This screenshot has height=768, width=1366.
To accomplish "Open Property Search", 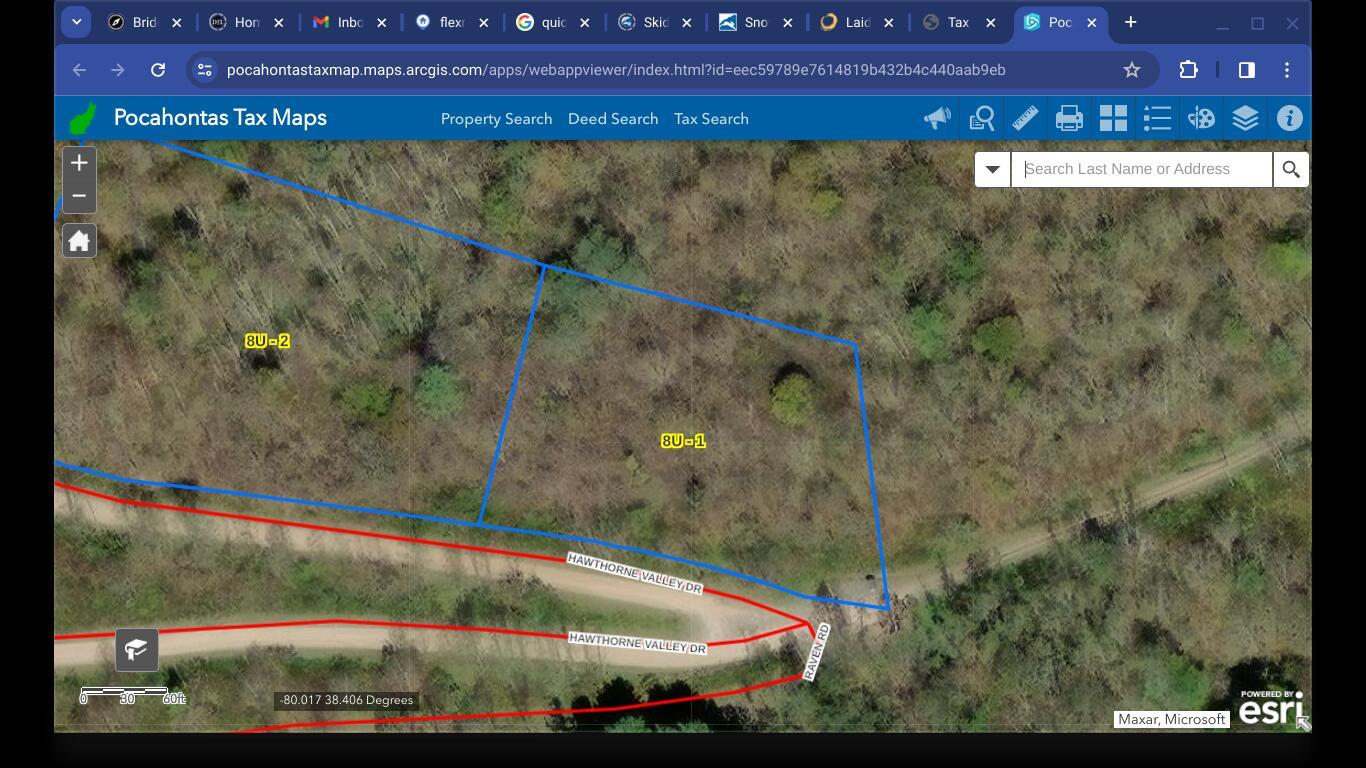I will pos(496,119).
